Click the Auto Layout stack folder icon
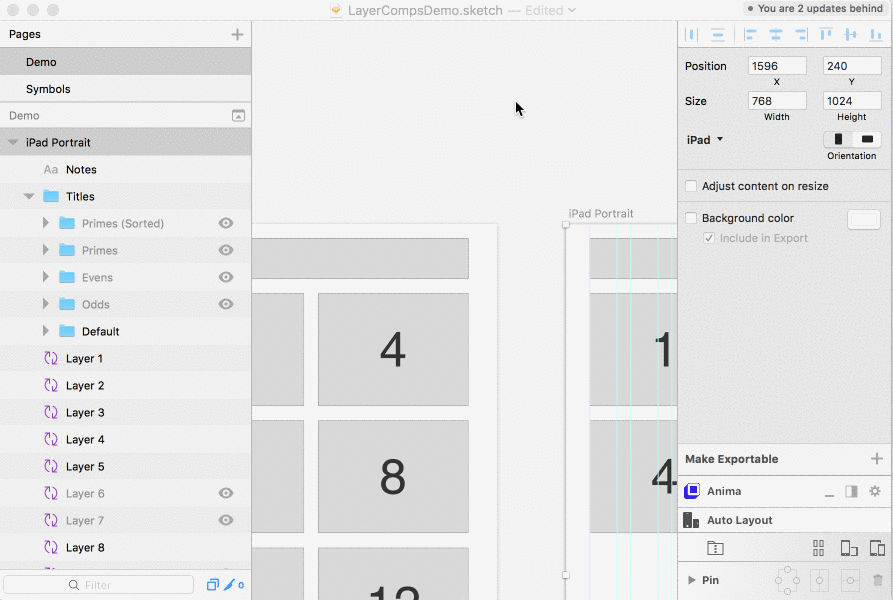893x600 pixels. 715,548
